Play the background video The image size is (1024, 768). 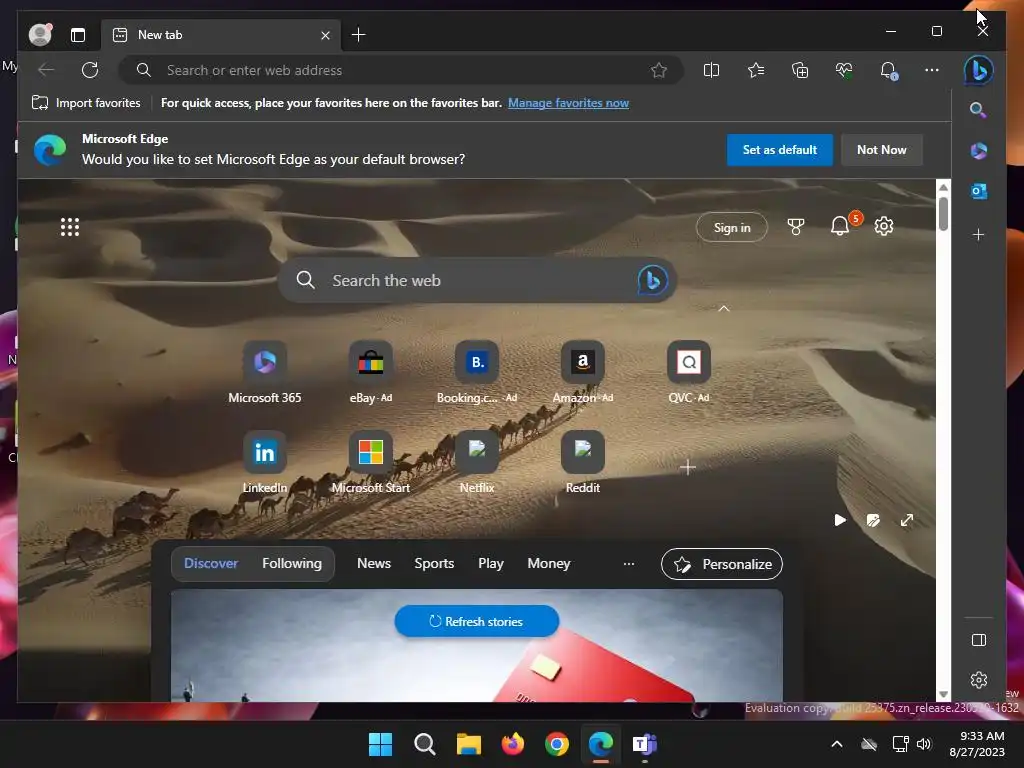coord(840,520)
